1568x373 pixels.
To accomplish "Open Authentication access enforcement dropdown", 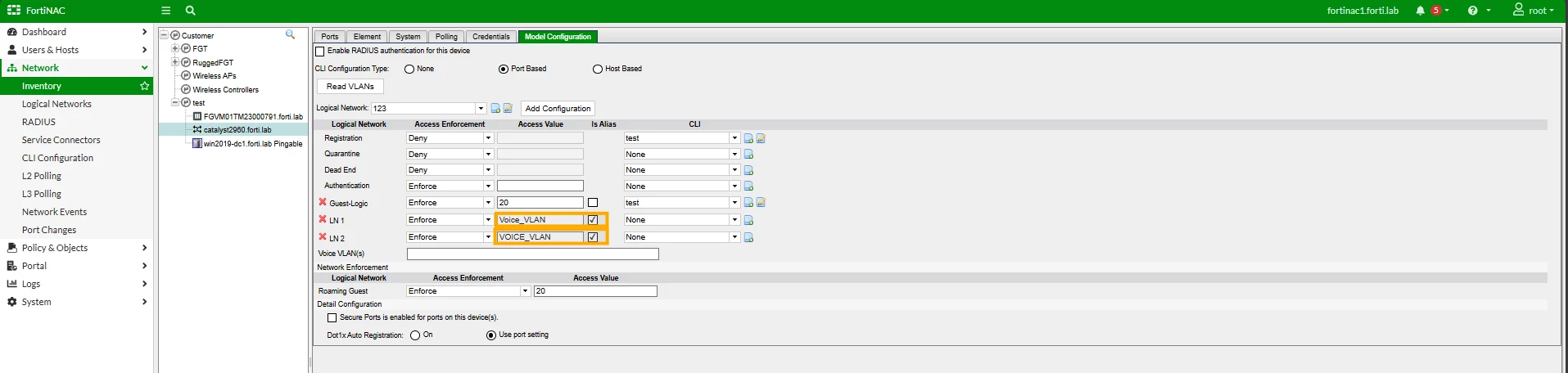I will [x=488, y=186].
